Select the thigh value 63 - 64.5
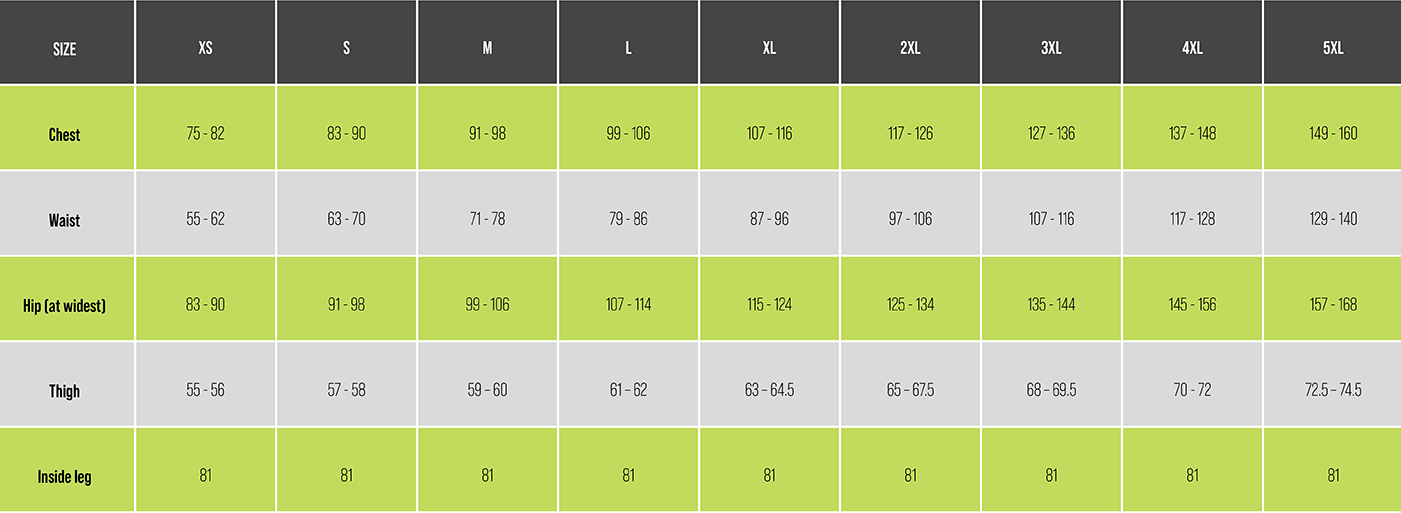 pyautogui.click(x=769, y=390)
